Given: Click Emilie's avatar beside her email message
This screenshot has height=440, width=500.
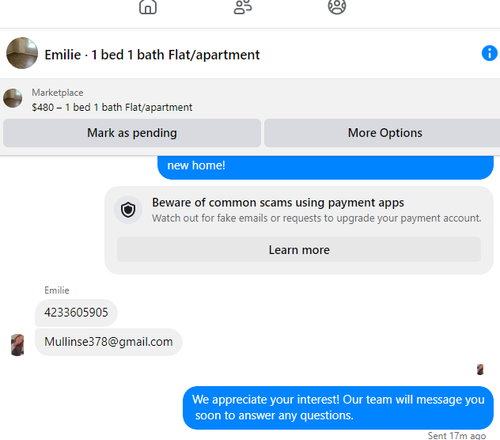Looking at the screenshot, I should coord(17,345).
